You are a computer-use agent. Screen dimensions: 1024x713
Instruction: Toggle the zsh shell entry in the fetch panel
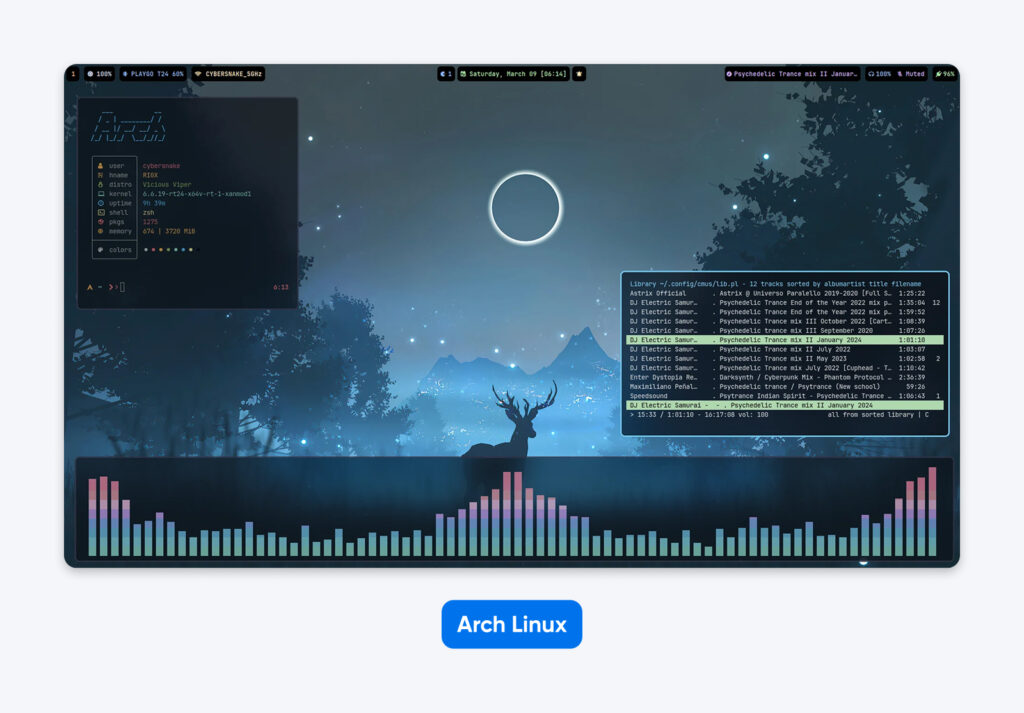click(x=146, y=213)
